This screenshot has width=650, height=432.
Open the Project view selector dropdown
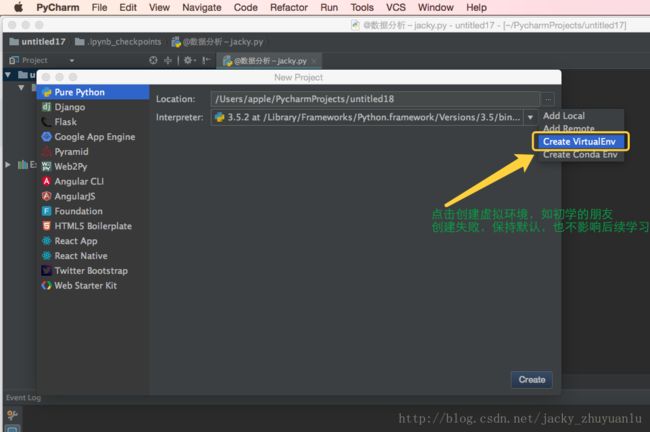[x=72, y=61]
